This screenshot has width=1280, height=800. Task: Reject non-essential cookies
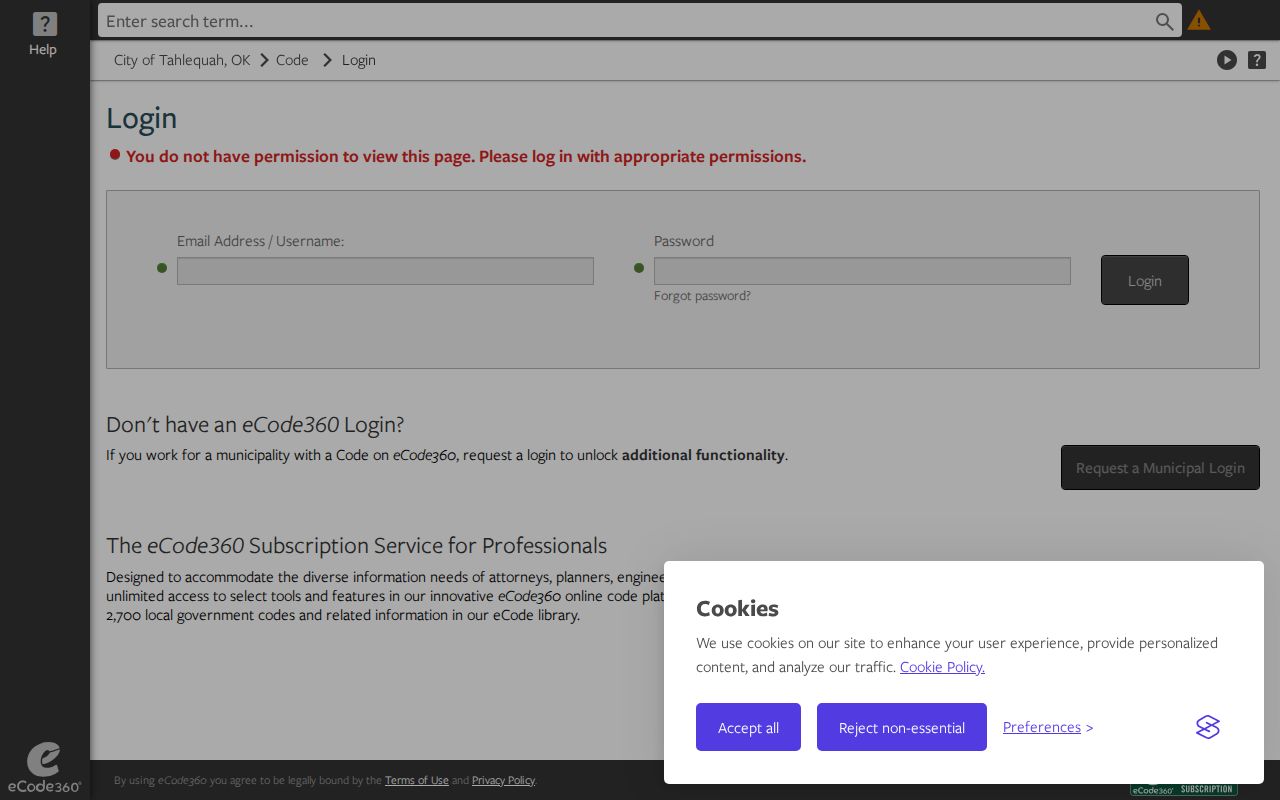point(902,727)
